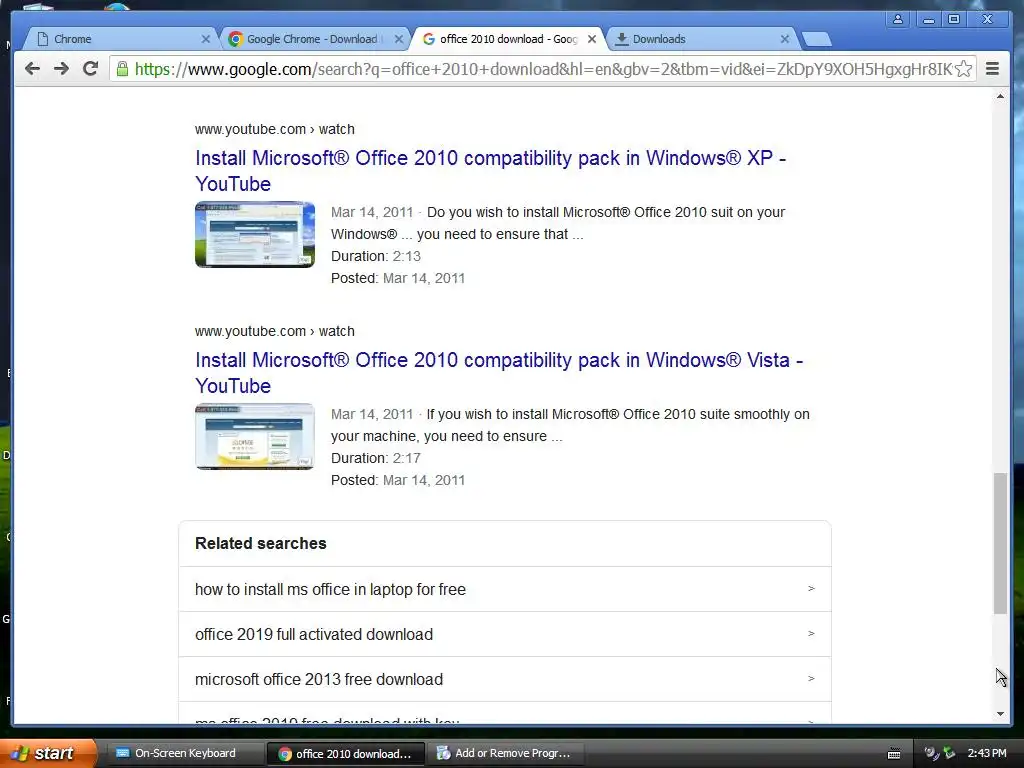Click the address bar URL field
The width and height of the screenshot is (1024, 768).
tap(543, 69)
